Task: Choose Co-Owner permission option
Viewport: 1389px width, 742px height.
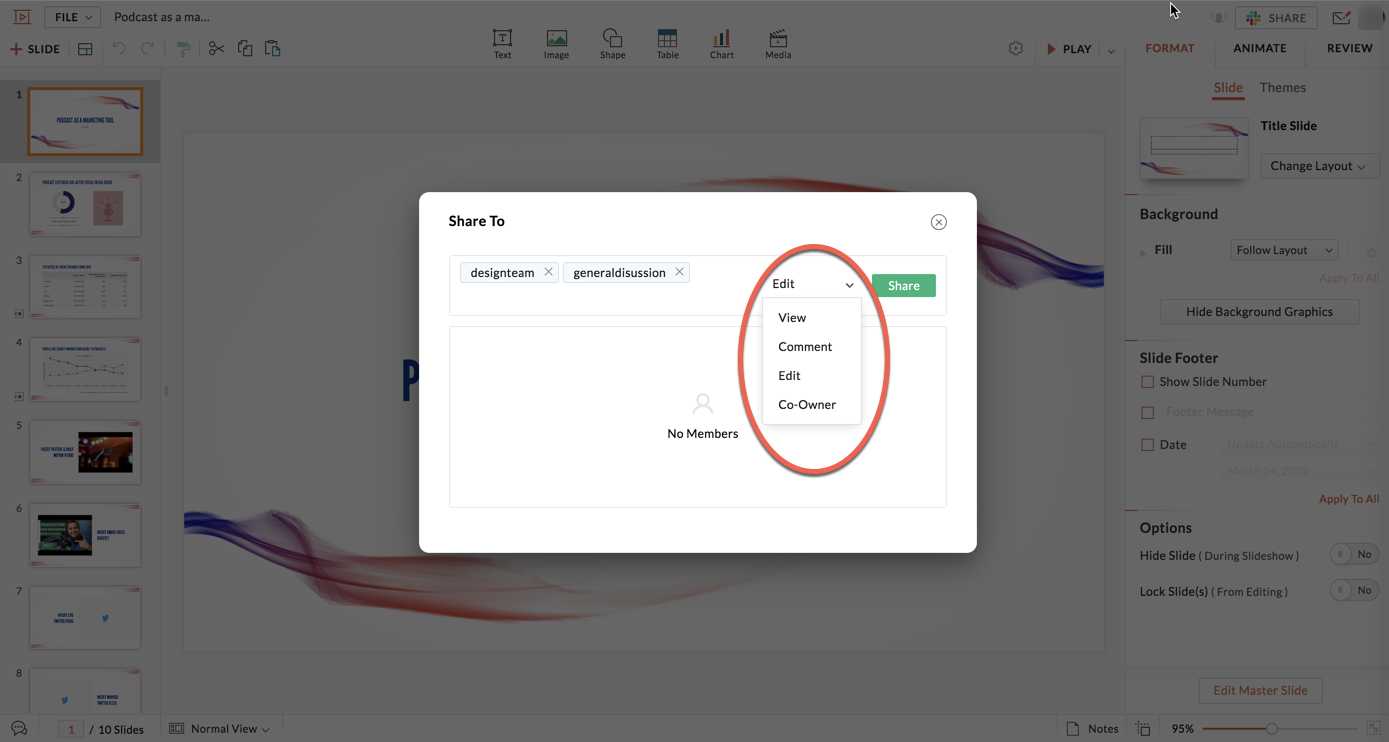Action: (x=811, y=404)
